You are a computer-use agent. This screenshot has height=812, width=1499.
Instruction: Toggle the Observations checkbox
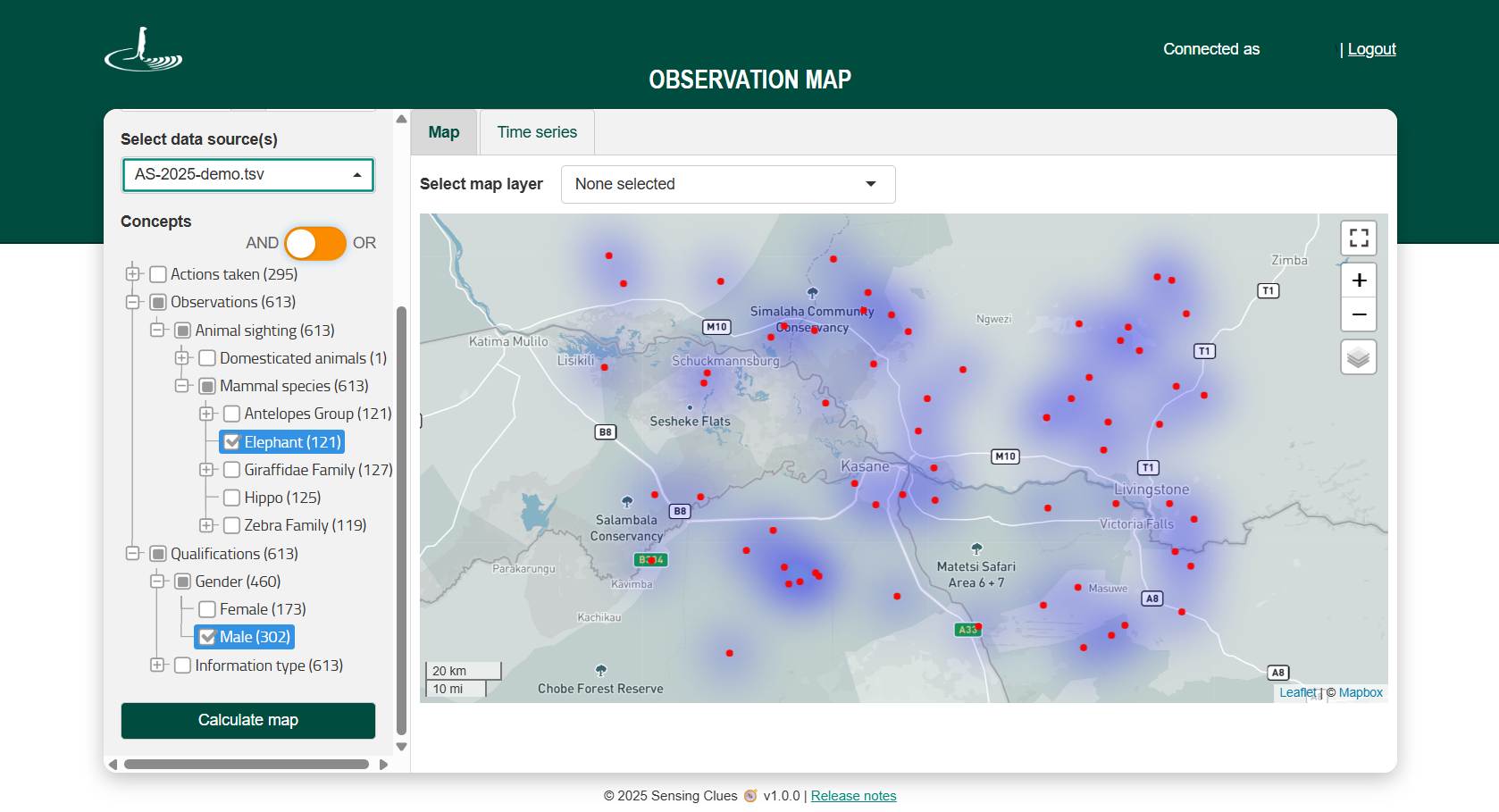coord(158,302)
